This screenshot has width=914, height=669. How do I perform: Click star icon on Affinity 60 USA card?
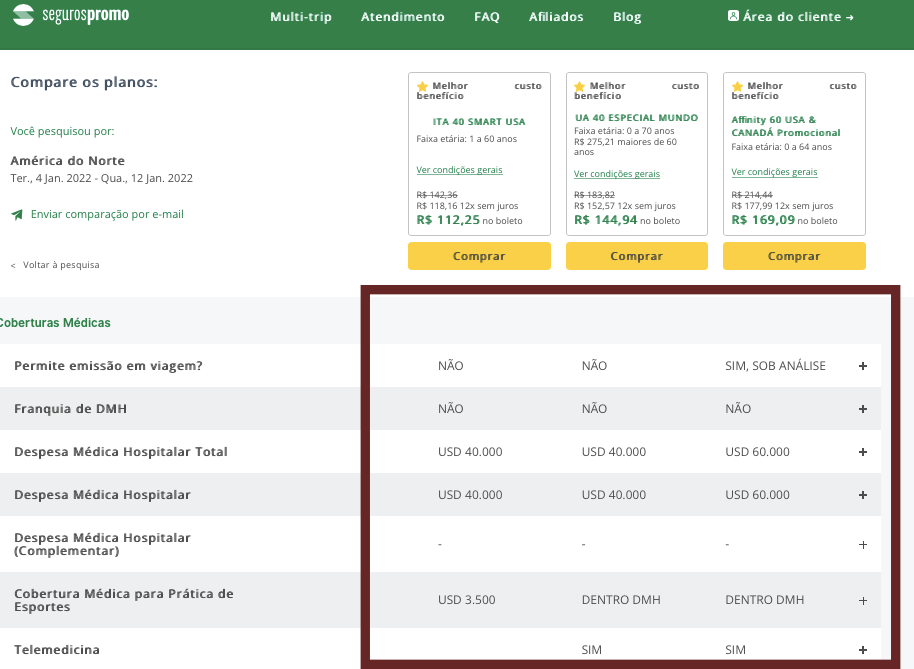click(738, 87)
